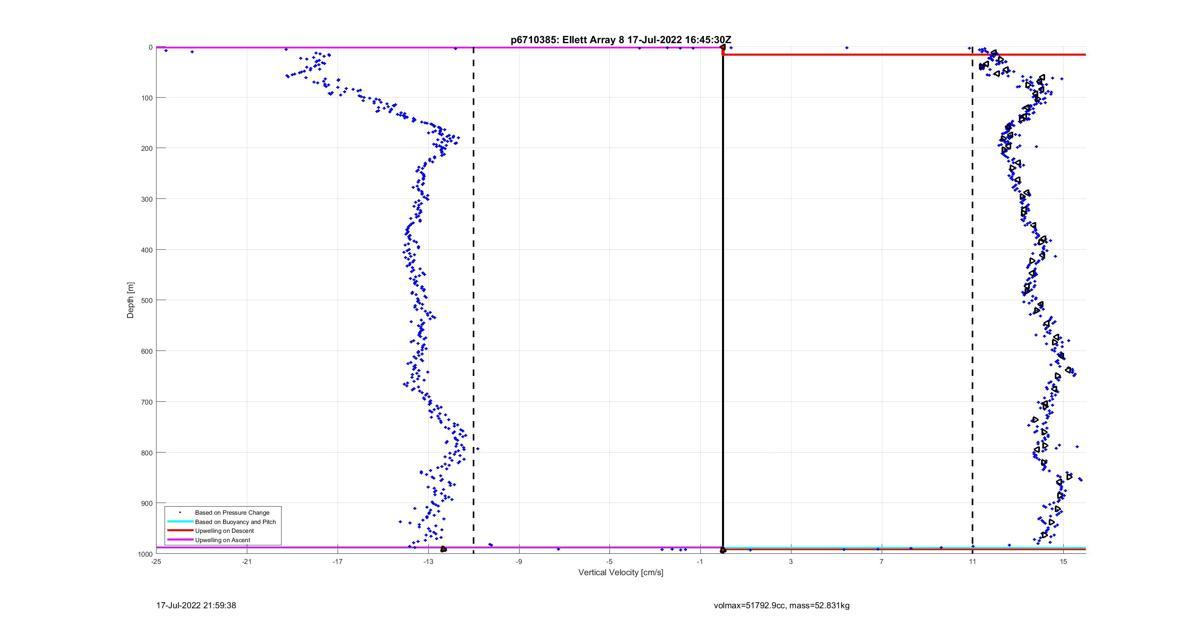Click the magenta line sample in legend
This screenshot has height=622, width=1200.
[180, 540]
